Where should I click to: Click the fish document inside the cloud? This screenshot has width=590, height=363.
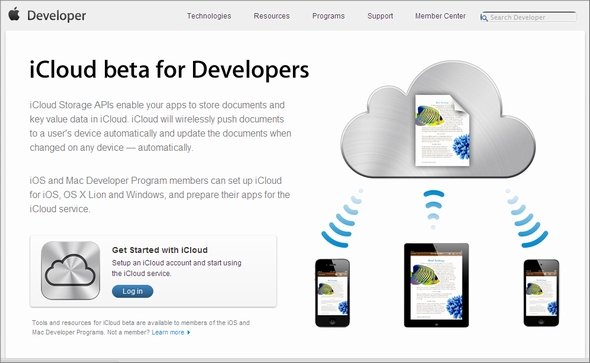(443, 130)
